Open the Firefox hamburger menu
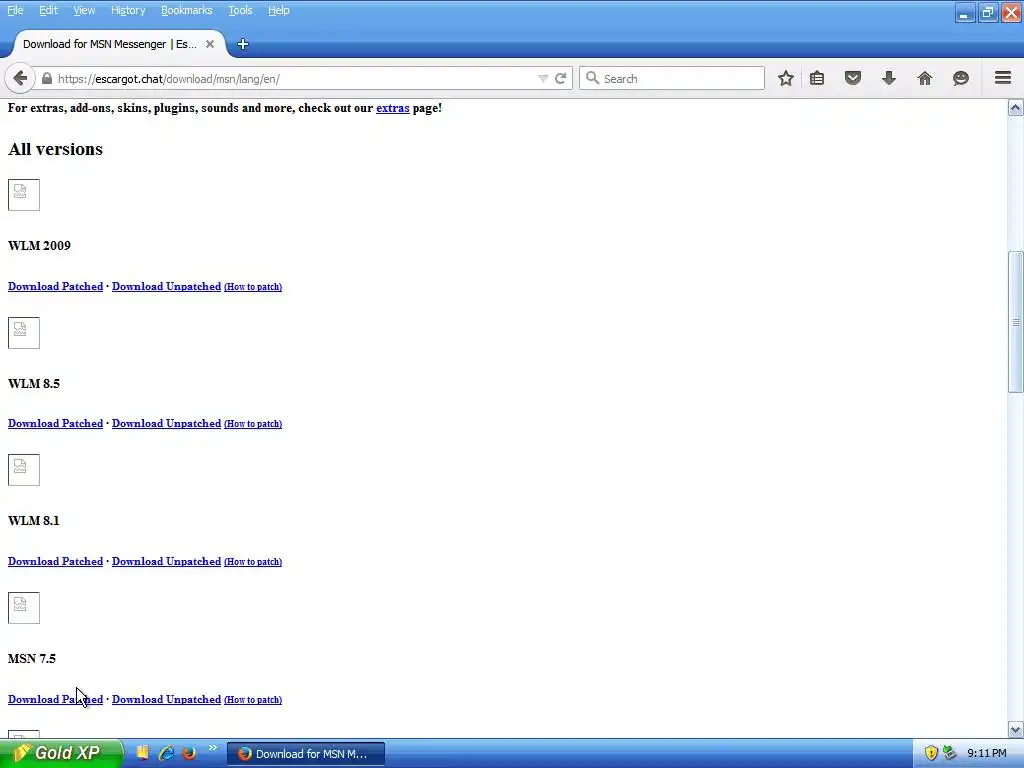 1003,78
